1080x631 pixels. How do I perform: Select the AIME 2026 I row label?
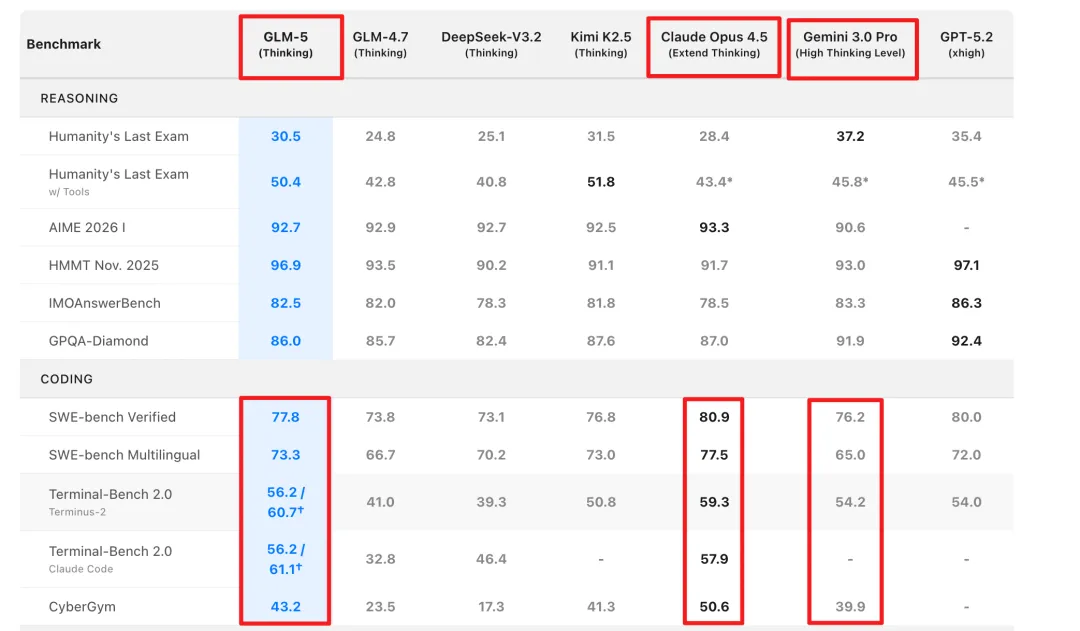[87, 227]
